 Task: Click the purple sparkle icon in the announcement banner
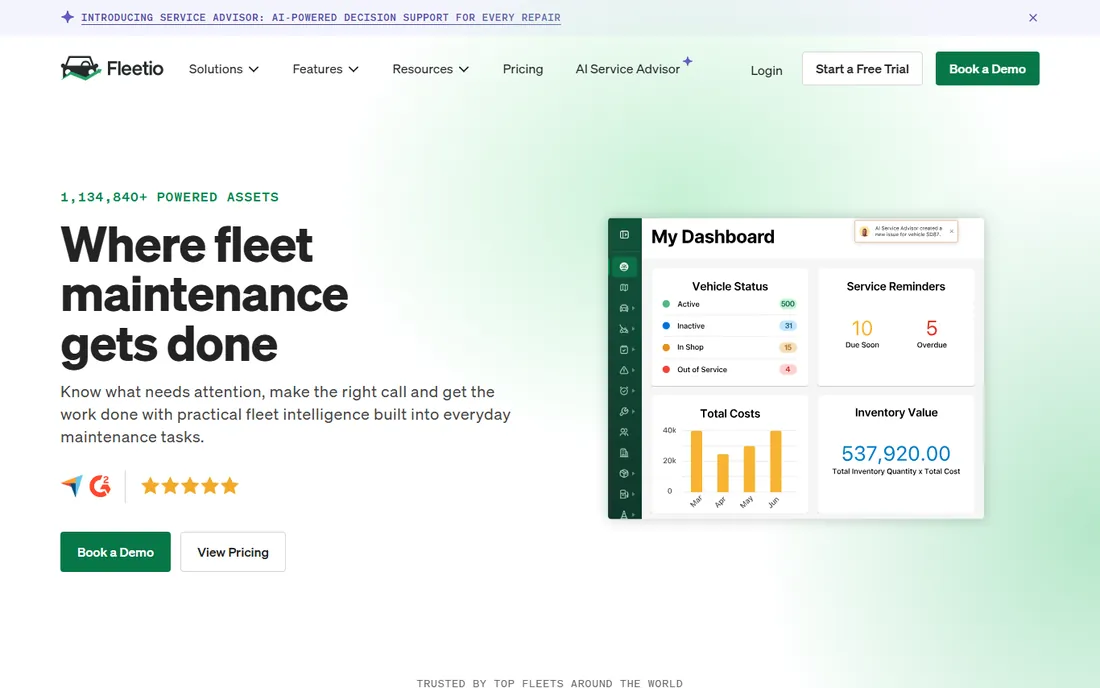(67, 17)
